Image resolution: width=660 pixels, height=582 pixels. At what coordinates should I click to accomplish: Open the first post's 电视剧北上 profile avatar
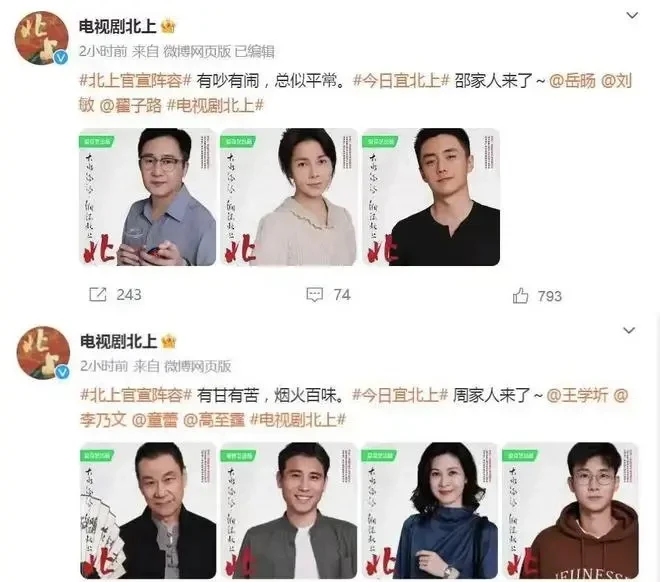41,39
